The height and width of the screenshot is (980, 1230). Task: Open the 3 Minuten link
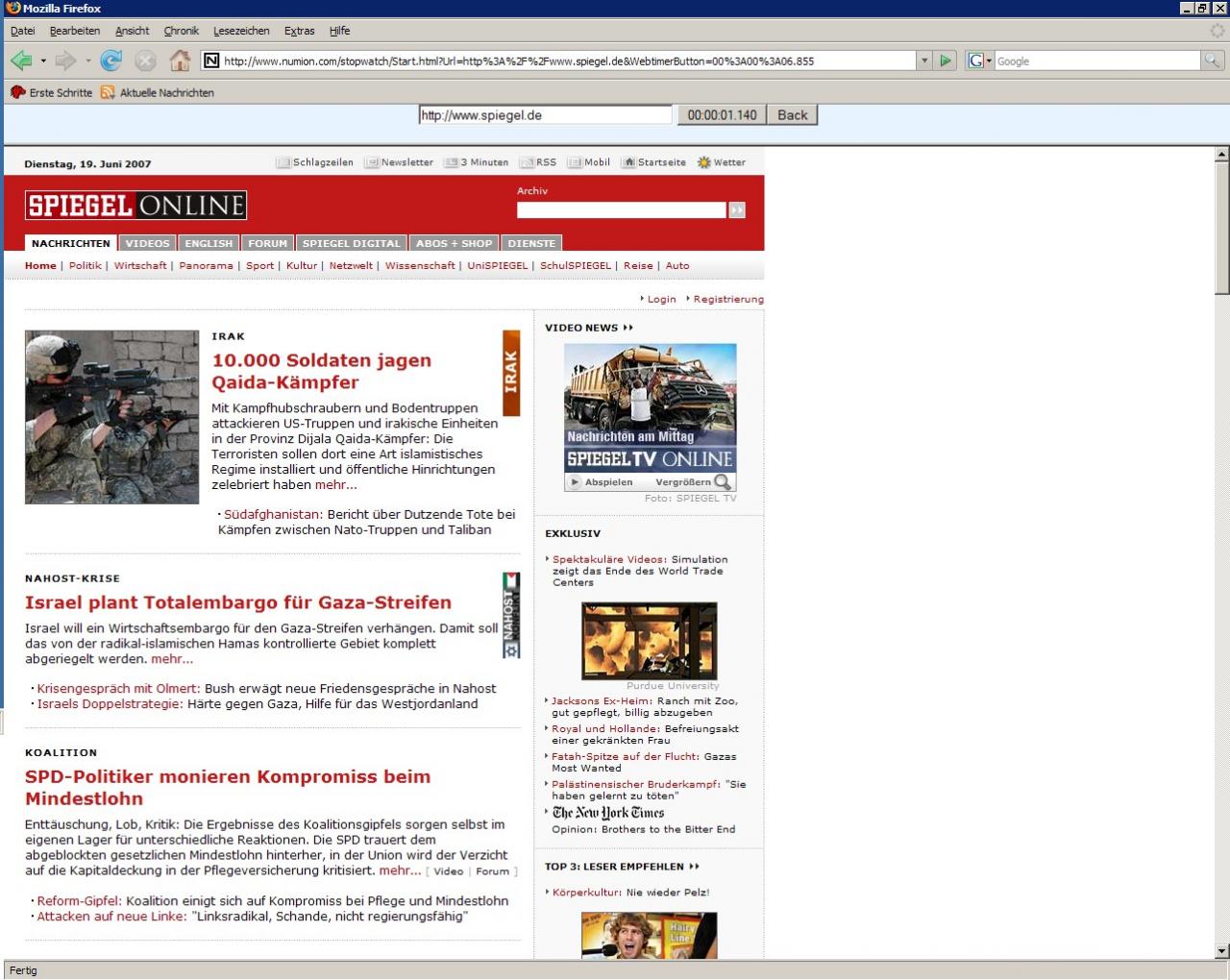477,162
